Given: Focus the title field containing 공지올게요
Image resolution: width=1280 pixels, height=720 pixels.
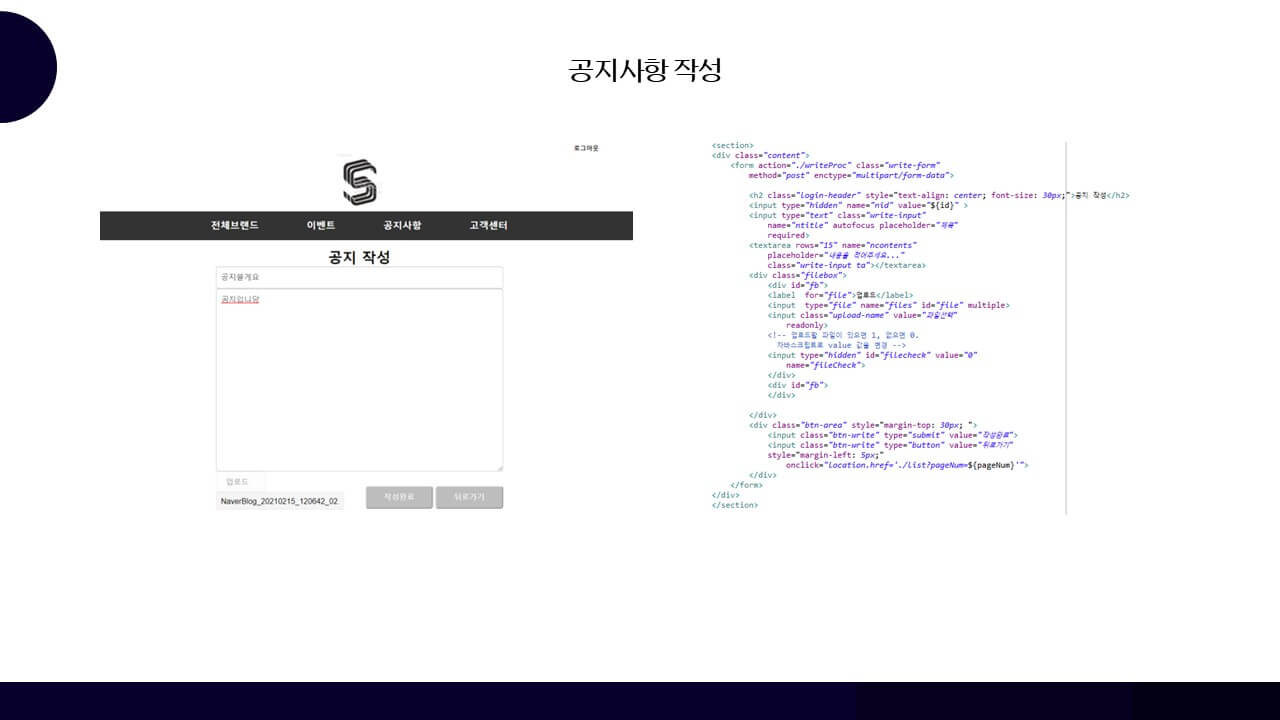Looking at the screenshot, I should point(359,277).
